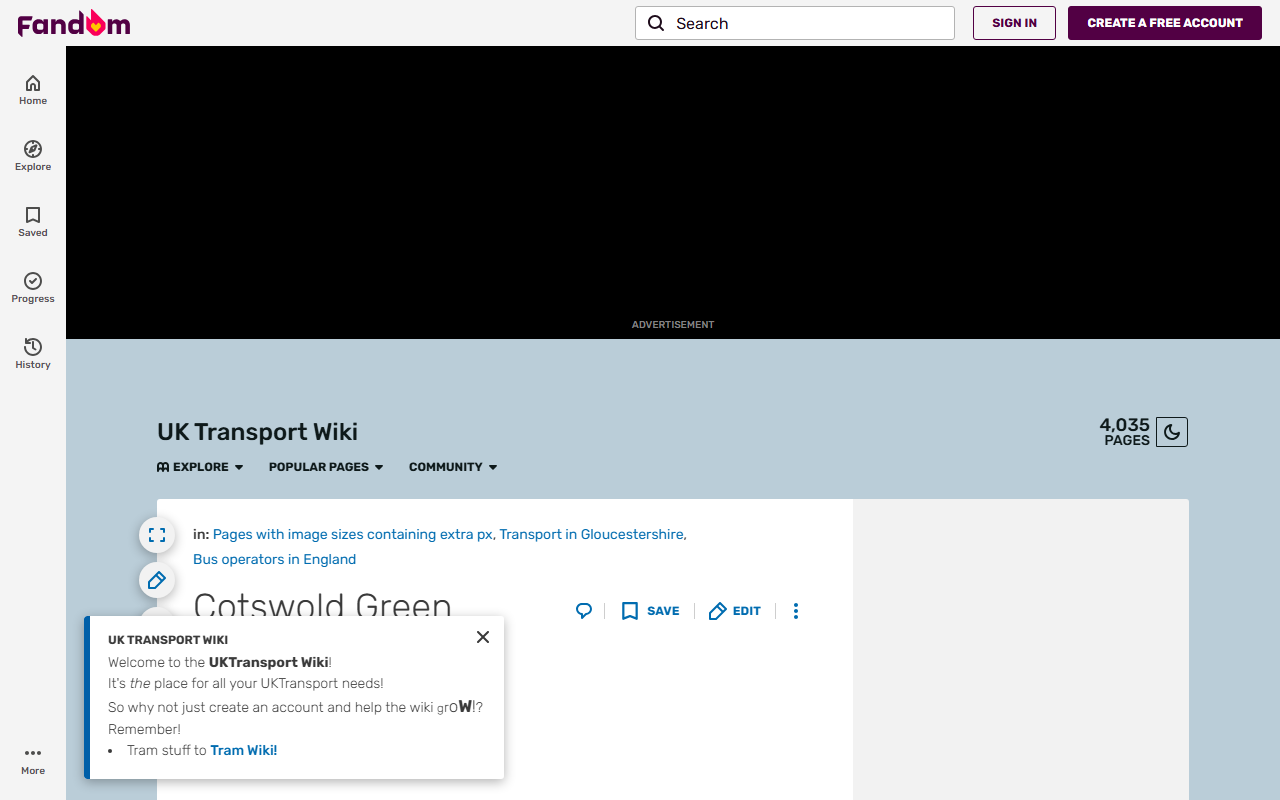
Task: Open 'Pages with image sizes containing extra px' category
Action: coord(352,534)
